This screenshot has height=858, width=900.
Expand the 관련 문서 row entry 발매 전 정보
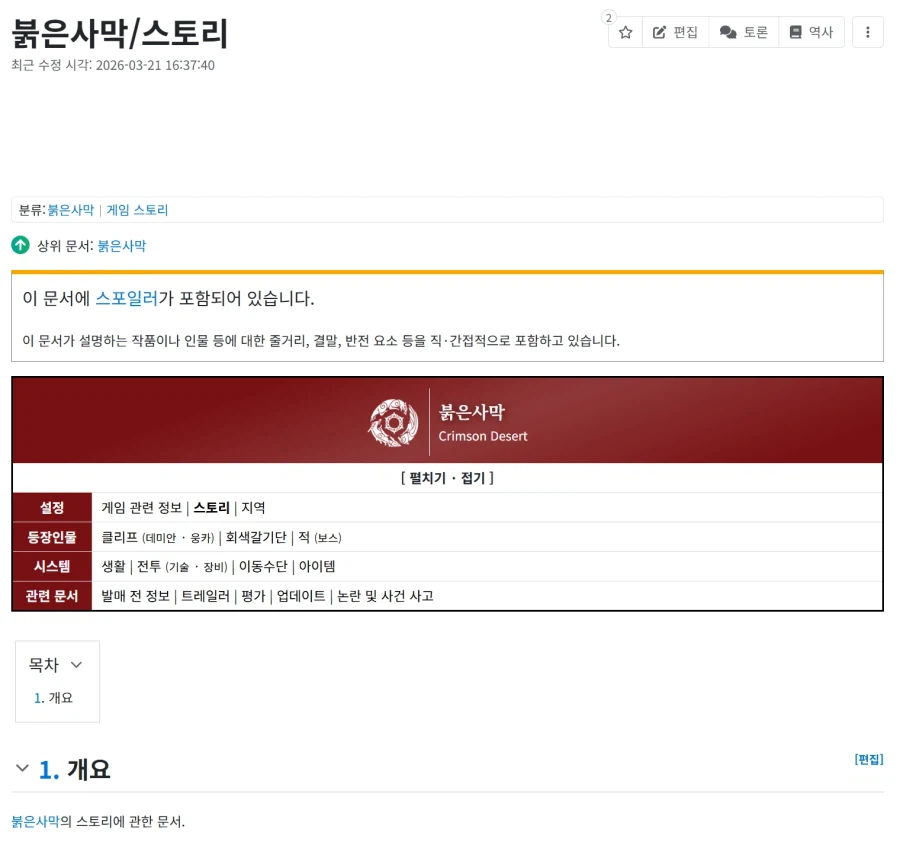pos(133,595)
